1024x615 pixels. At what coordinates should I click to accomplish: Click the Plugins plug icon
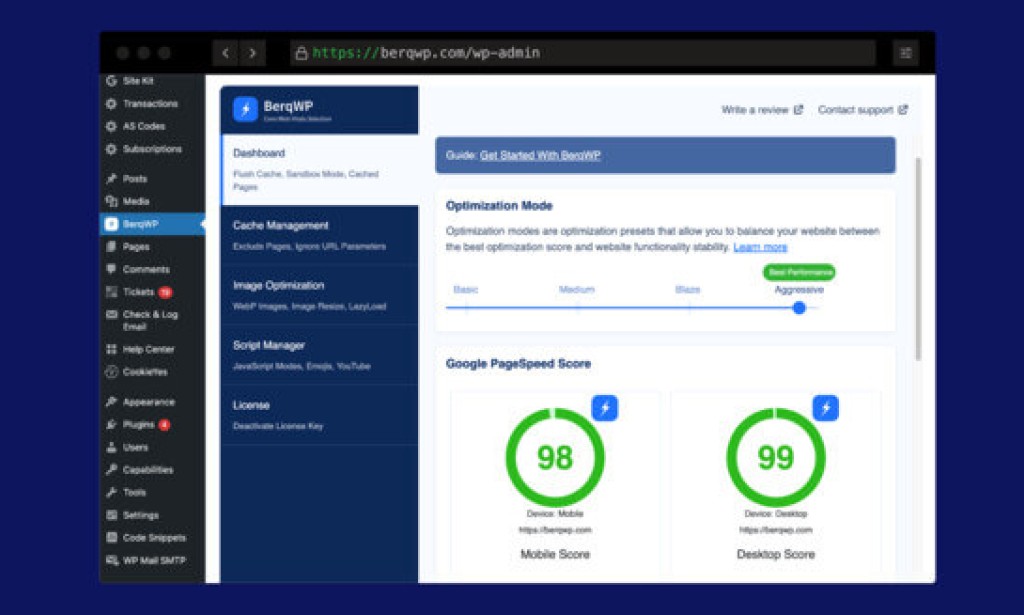point(112,424)
